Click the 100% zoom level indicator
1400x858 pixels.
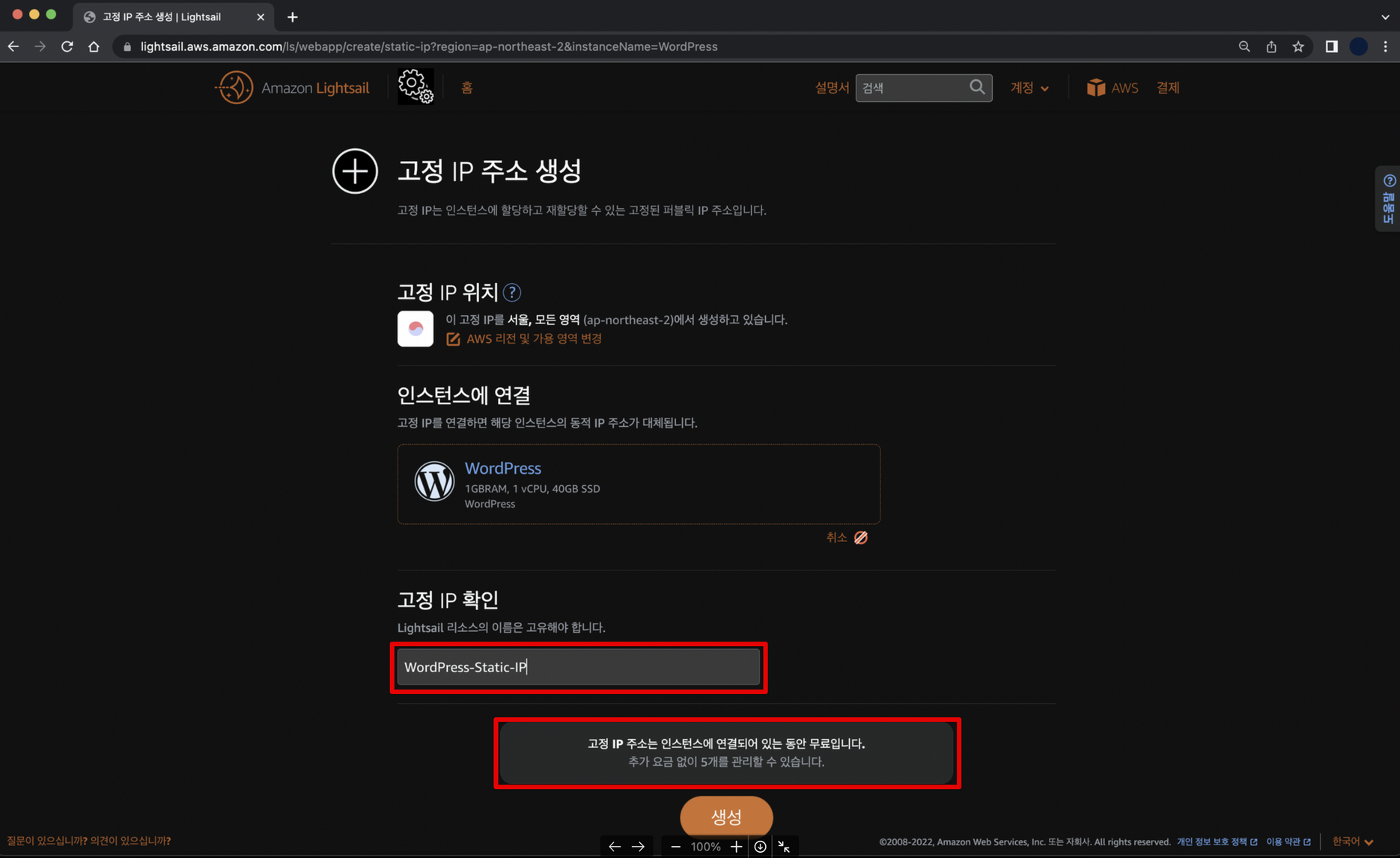[x=705, y=847]
